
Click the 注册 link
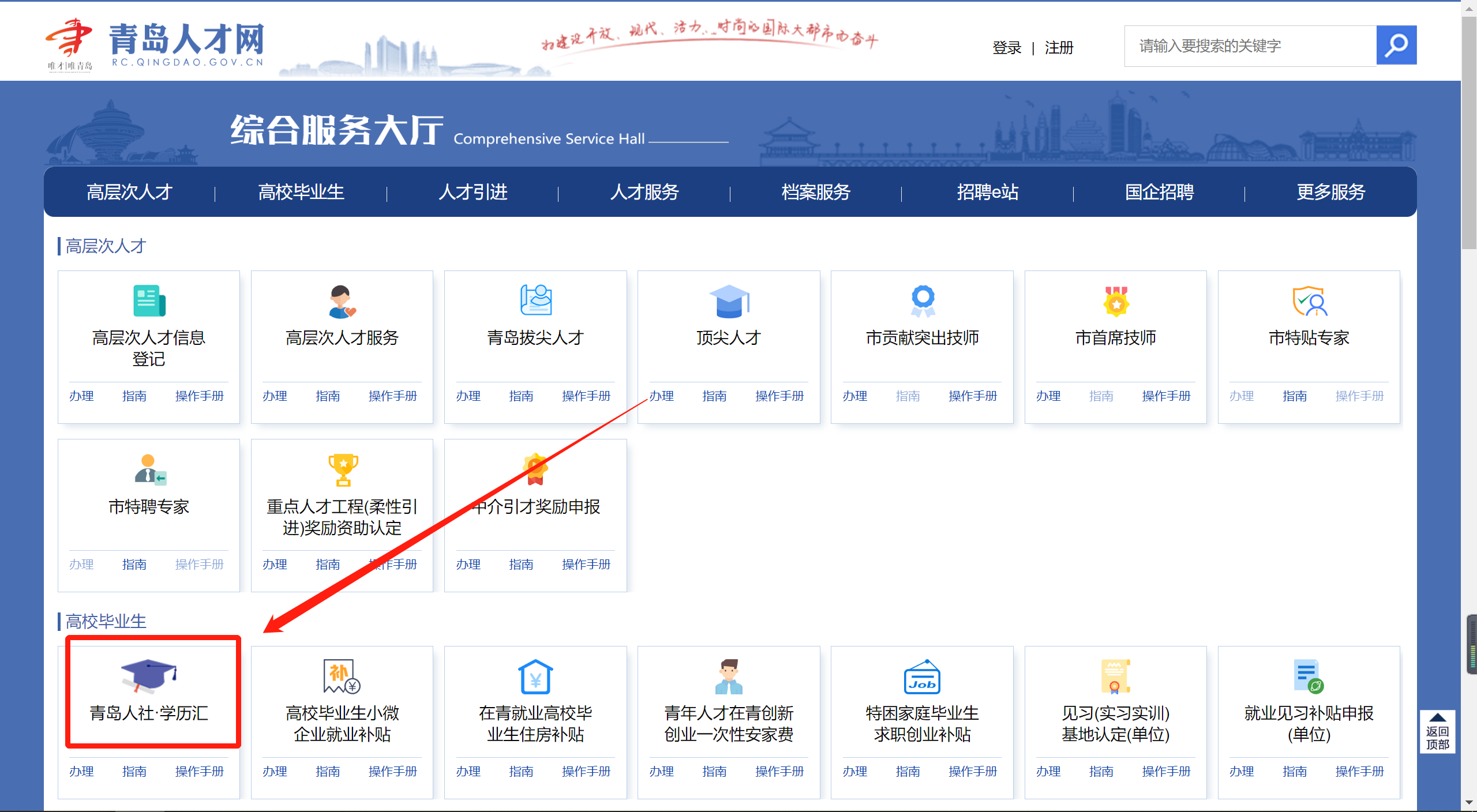1059,47
